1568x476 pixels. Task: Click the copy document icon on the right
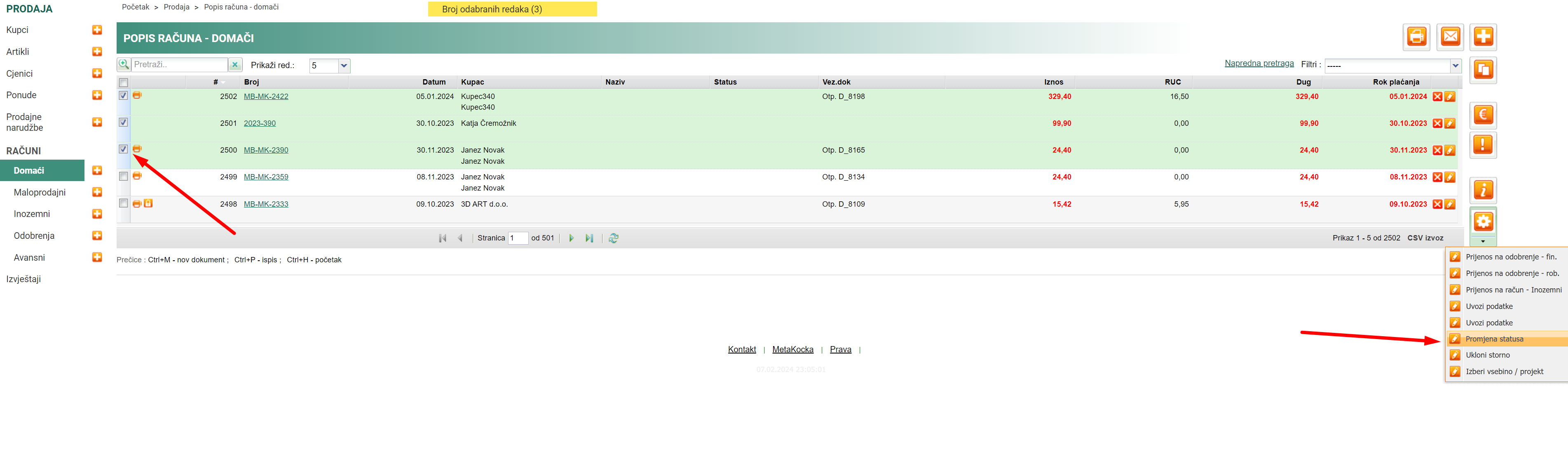click(1483, 70)
